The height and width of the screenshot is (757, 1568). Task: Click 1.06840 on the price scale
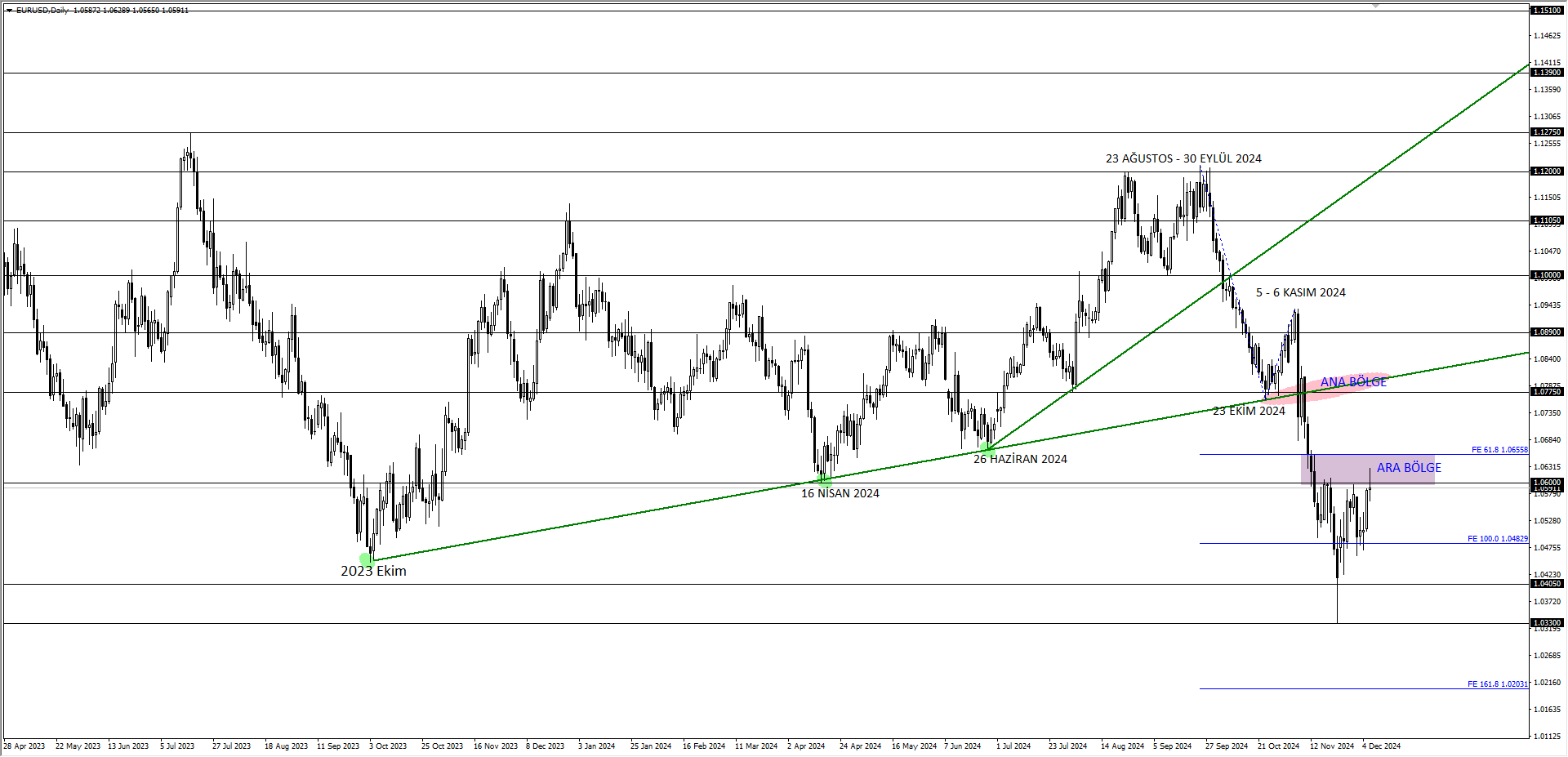coord(1548,440)
